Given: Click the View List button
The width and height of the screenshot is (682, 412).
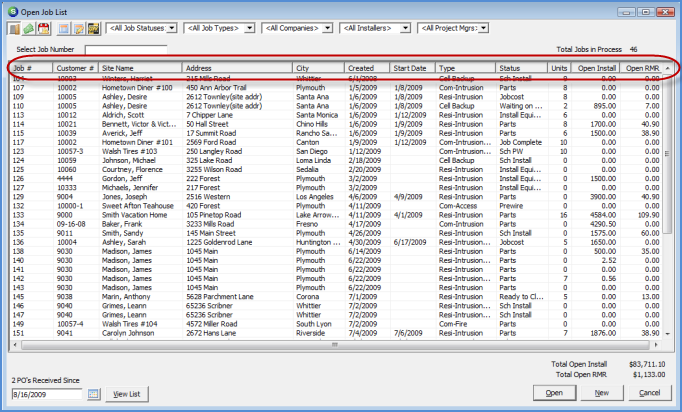Looking at the screenshot, I should (127, 394).
